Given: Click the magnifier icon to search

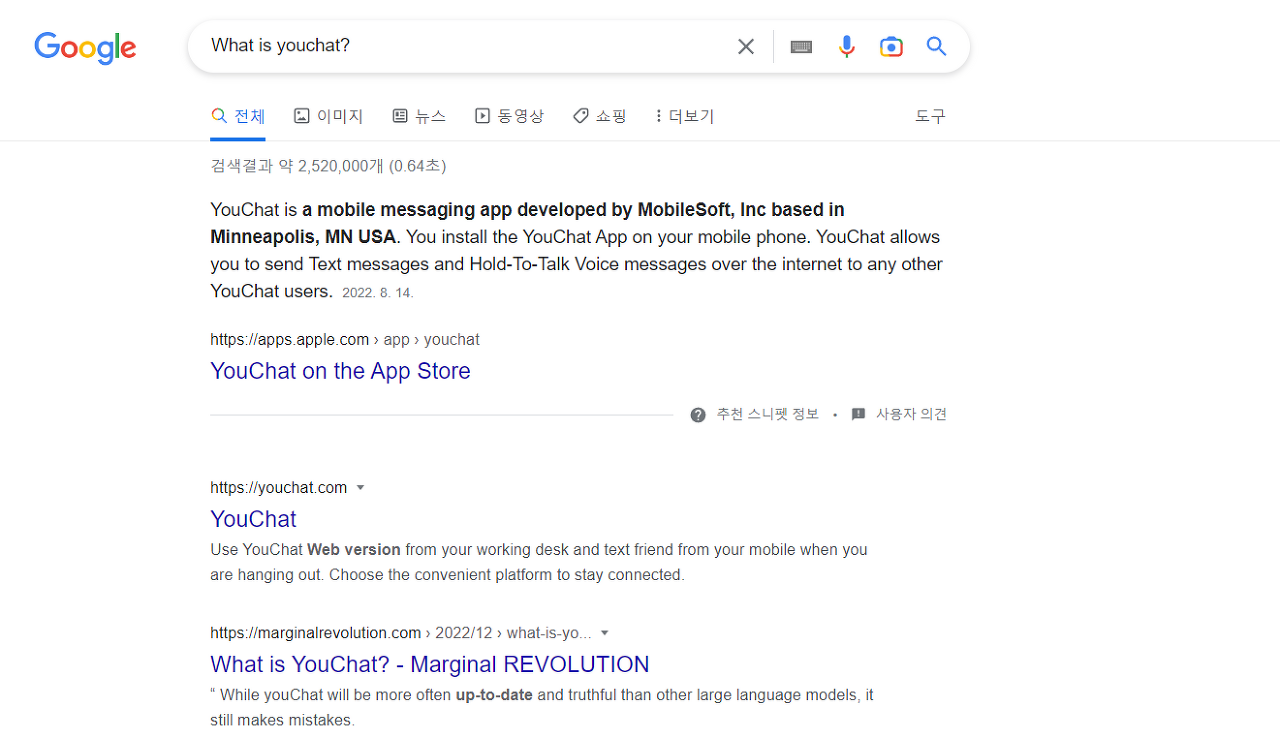Looking at the screenshot, I should (x=935, y=46).
